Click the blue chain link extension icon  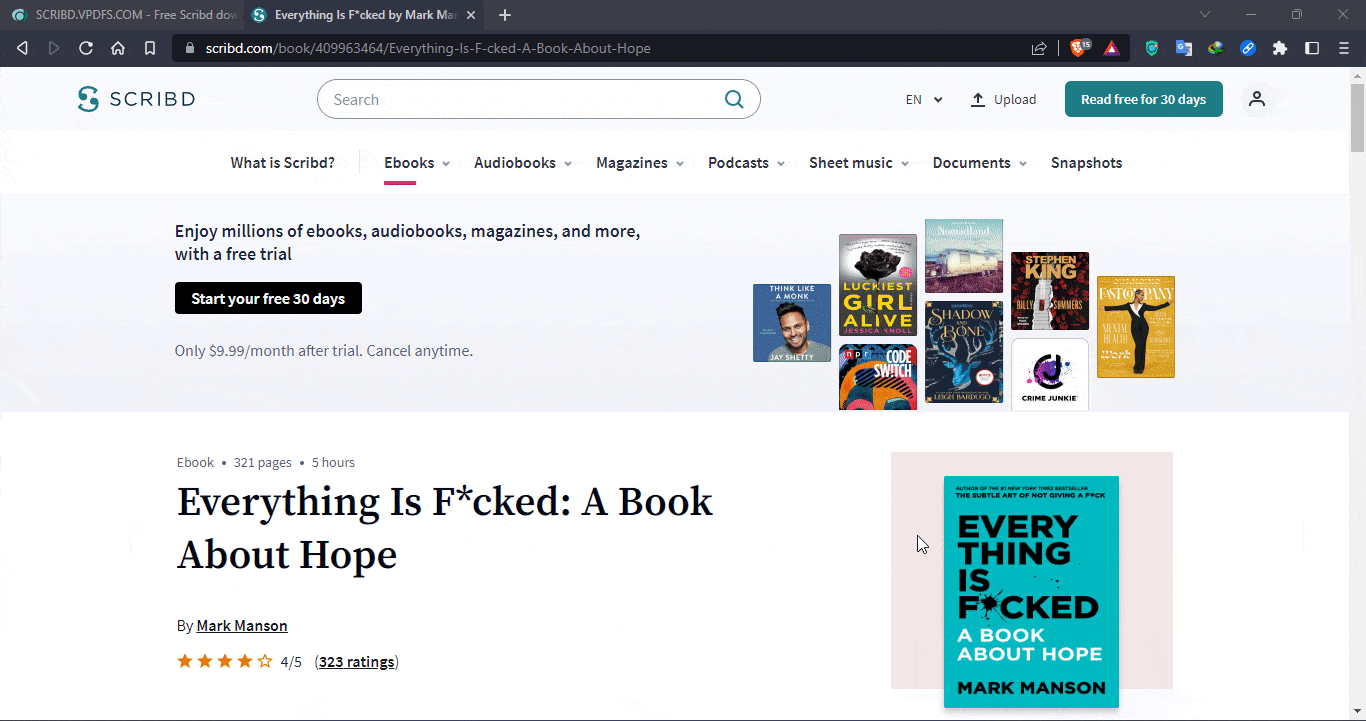1248,48
